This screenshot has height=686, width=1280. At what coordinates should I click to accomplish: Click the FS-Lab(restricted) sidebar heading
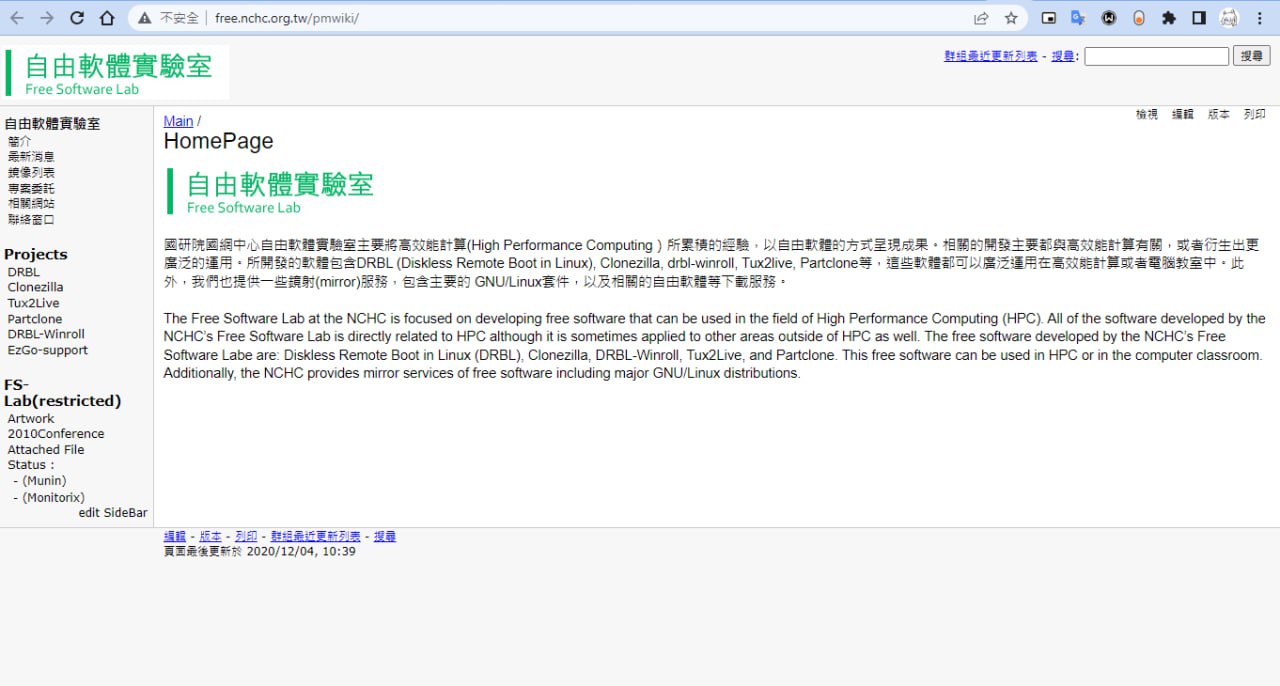point(63,393)
